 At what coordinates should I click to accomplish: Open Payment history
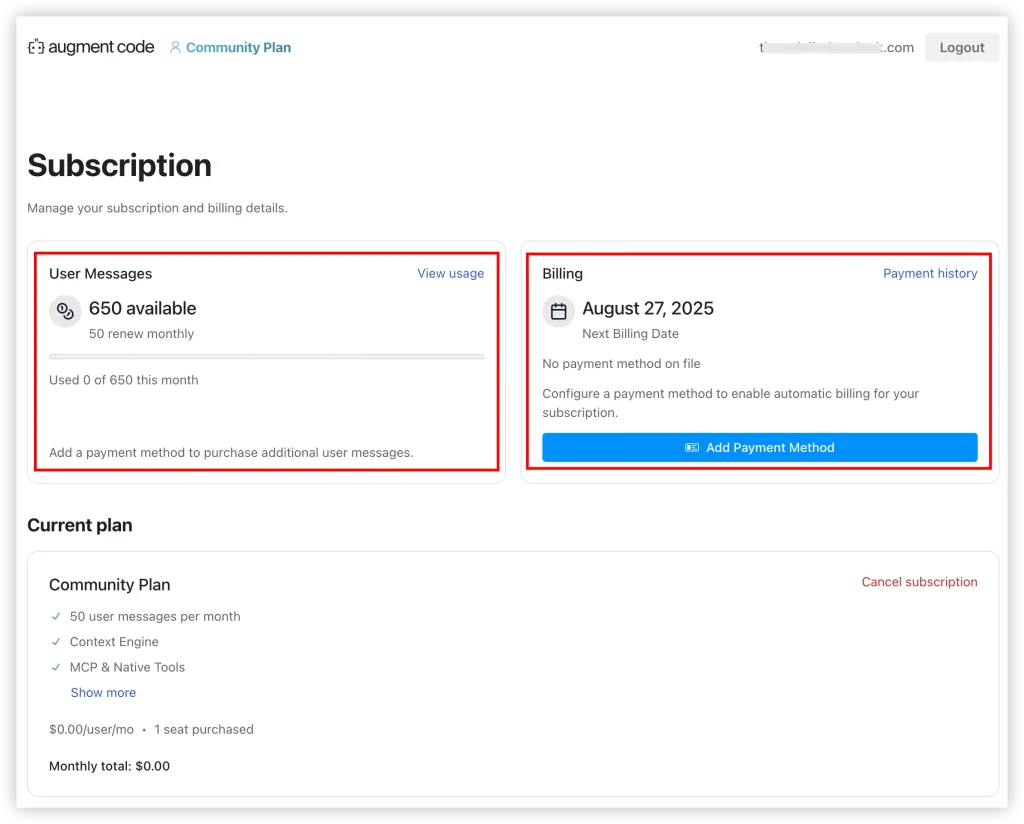[930, 273]
